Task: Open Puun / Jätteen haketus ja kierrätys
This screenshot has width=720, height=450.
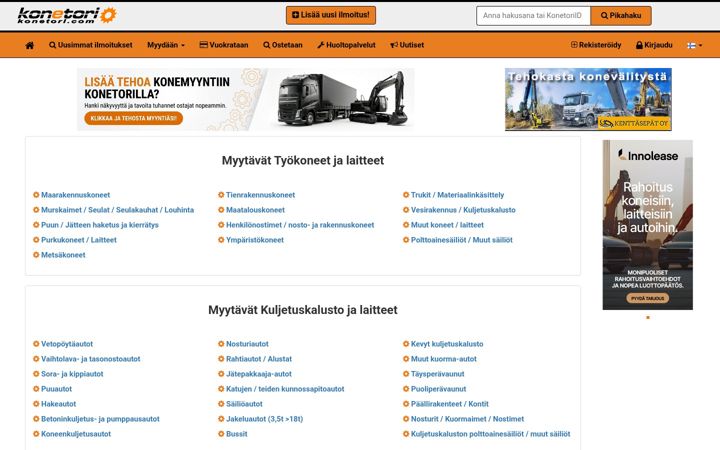Action: pyautogui.click(x=100, y=225)
